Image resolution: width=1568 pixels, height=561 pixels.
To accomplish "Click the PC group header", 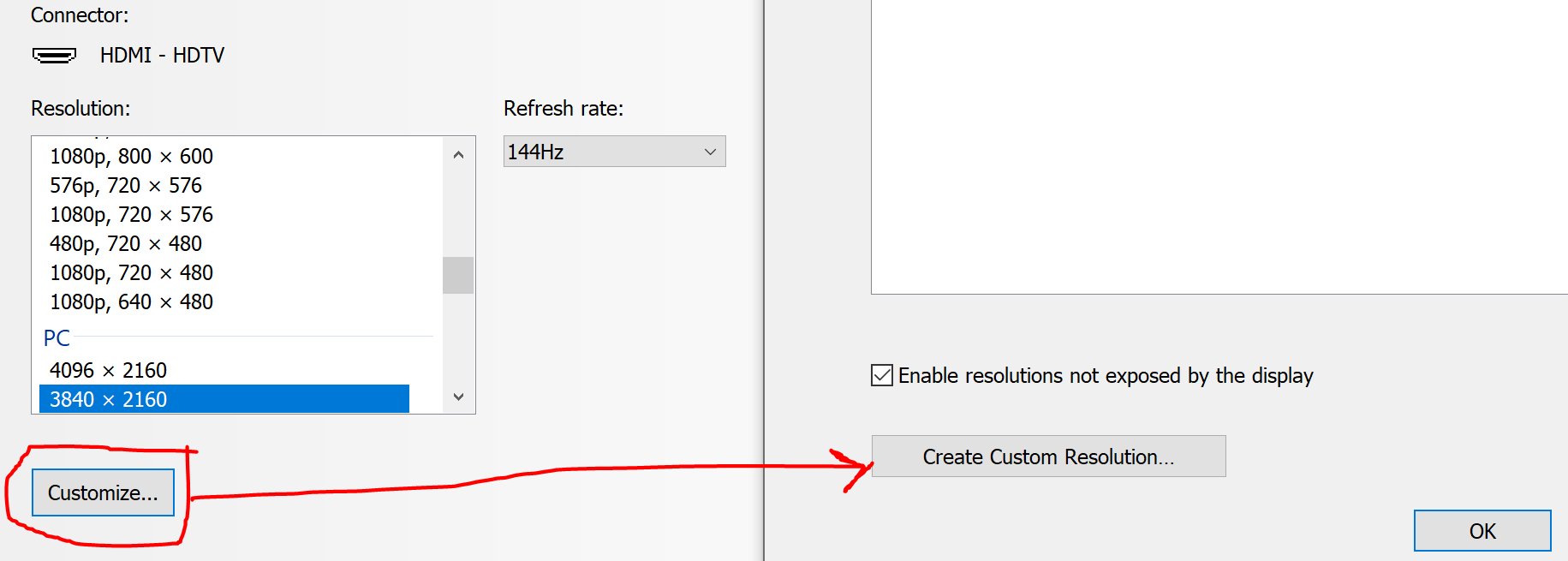I will [57, 338].
